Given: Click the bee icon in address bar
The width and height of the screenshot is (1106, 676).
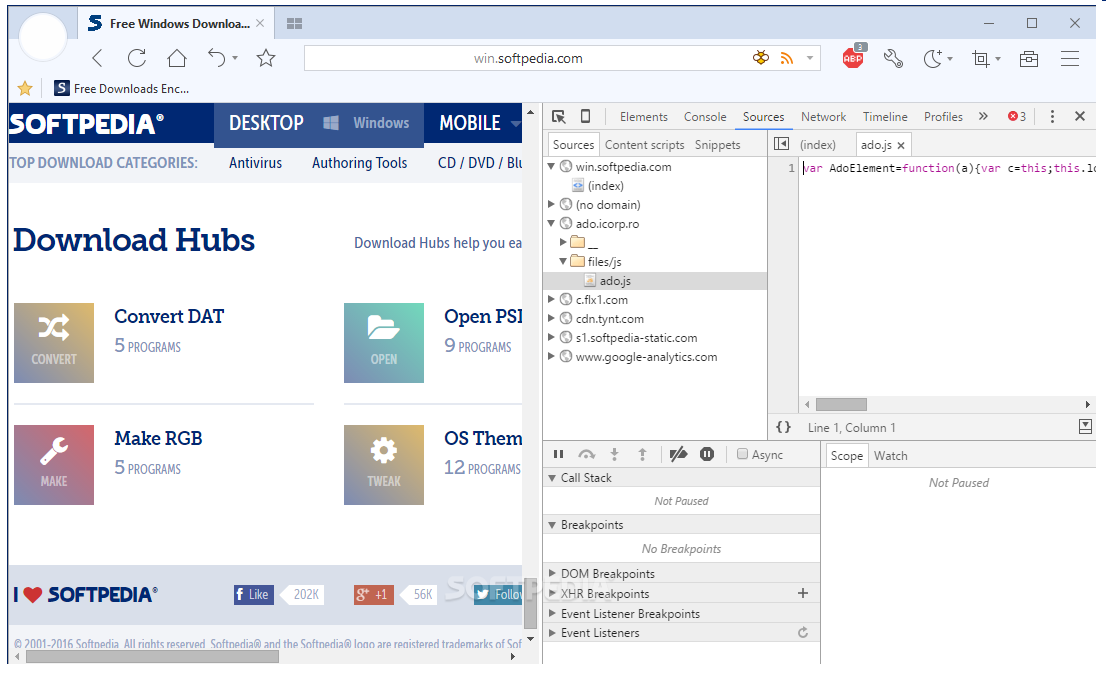Looking at the screenshot, I should 761,58.
